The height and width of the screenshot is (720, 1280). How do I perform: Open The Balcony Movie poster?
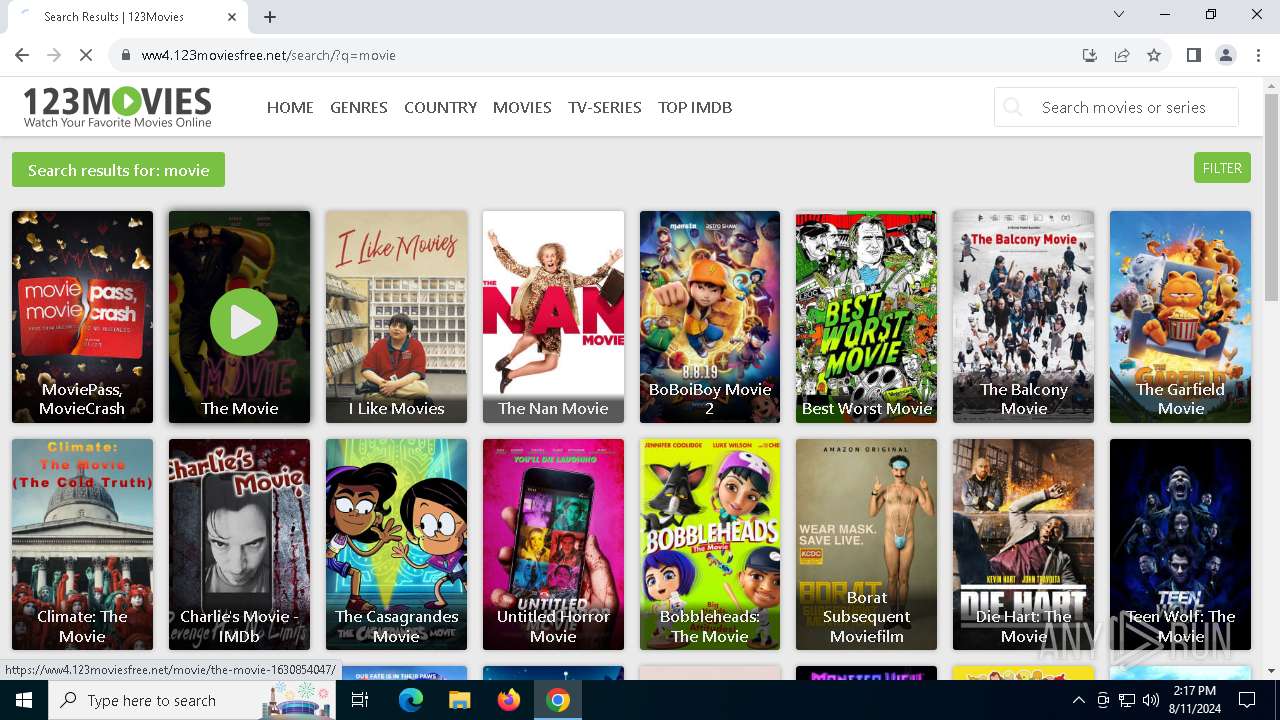pos(1023,317)
